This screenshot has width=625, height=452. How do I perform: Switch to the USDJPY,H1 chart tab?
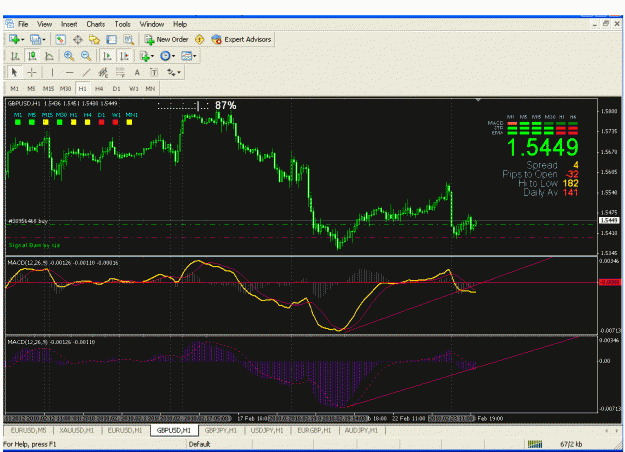[x=267, y=430]
